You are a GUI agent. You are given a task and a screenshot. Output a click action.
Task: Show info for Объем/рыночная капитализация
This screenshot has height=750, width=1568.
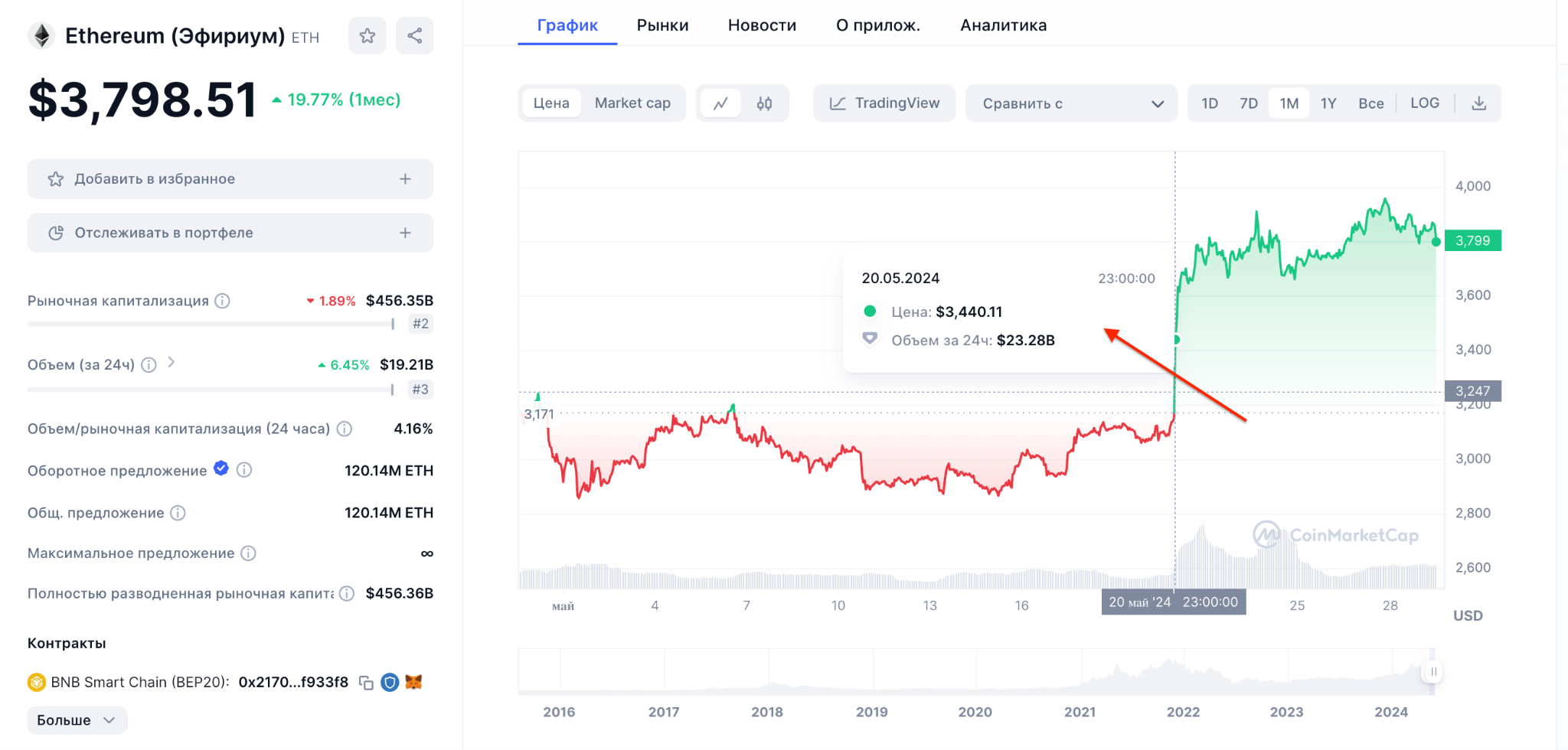[x=345, y=429]
